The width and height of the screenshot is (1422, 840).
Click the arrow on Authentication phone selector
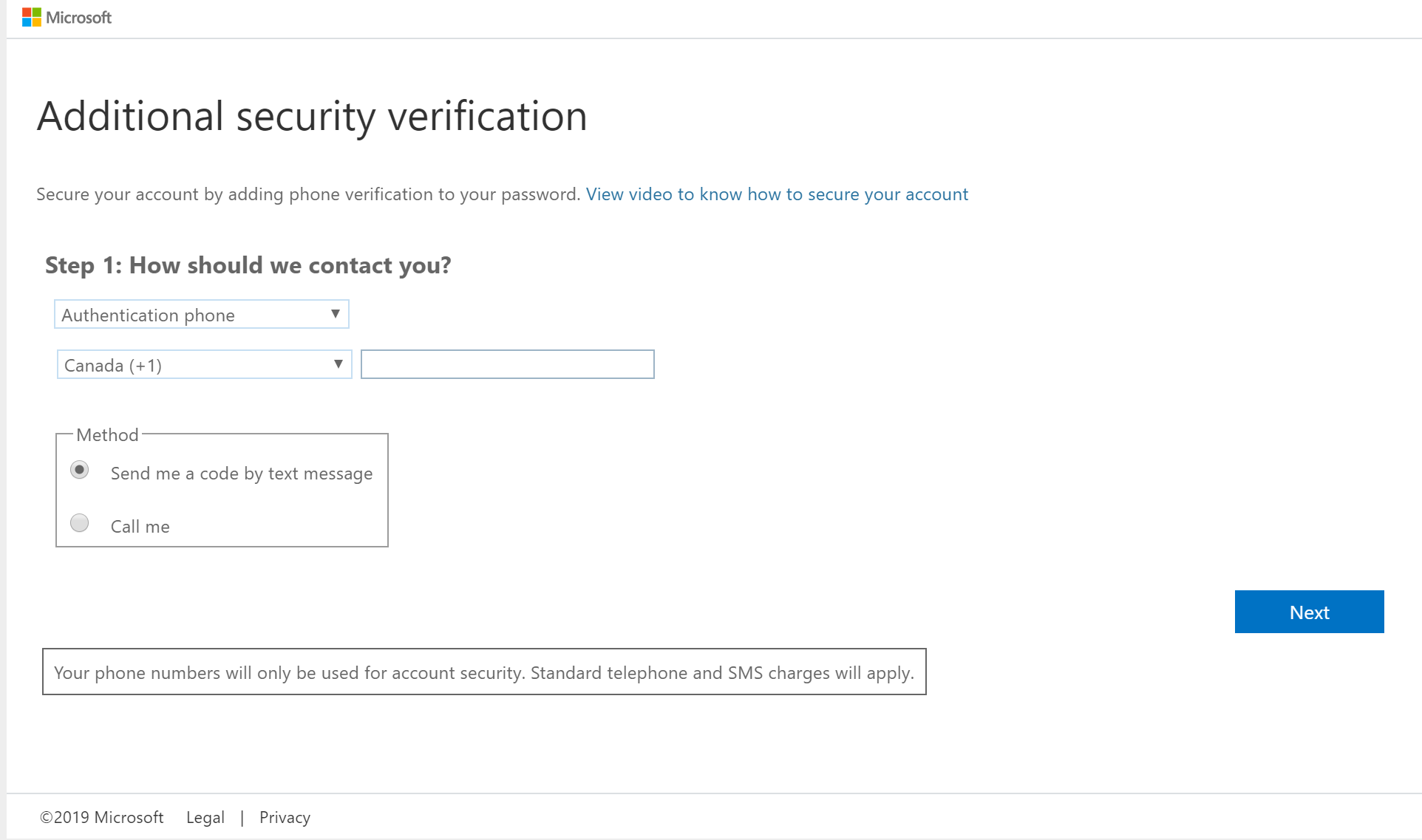[x=336, y=314]
